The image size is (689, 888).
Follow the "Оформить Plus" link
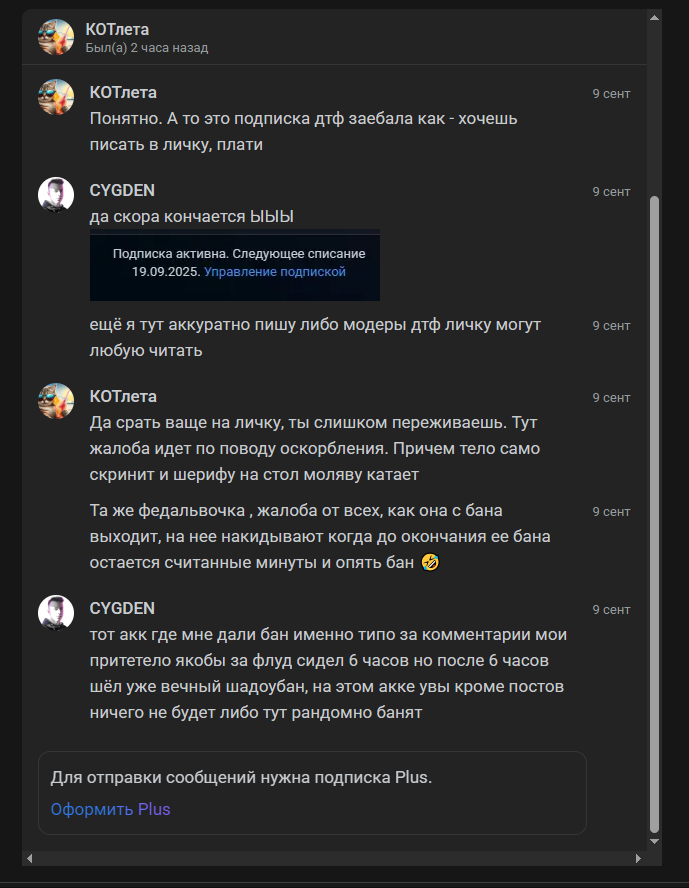click(x=111, y=809)
